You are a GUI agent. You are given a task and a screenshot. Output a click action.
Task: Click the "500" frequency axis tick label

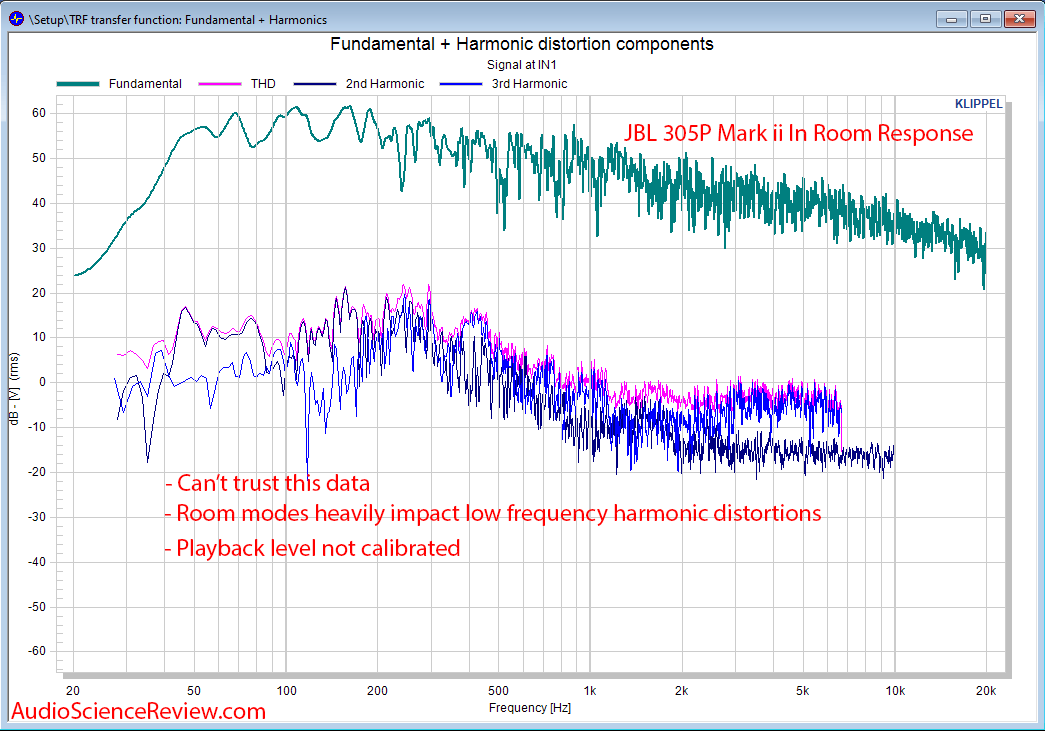click(499, 691)
